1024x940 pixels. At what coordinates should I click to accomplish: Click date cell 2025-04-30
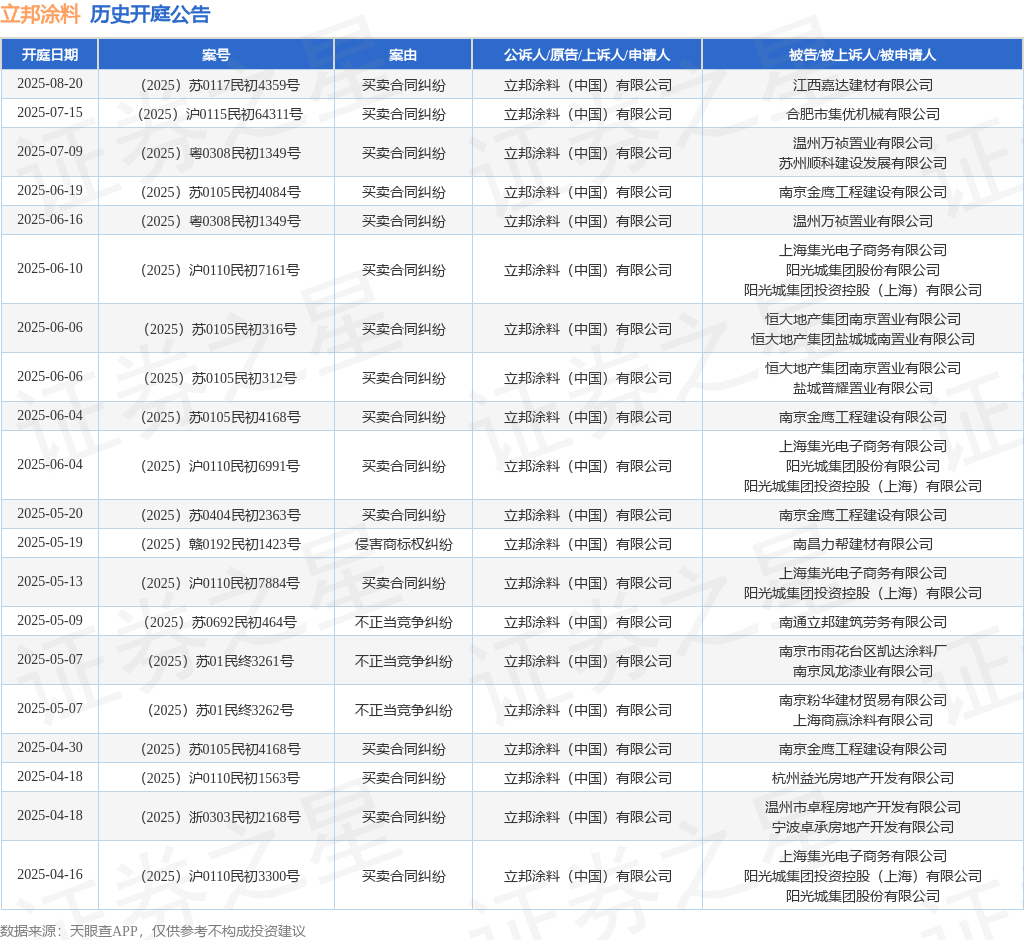pyautogui.click(x=50, y=747)
